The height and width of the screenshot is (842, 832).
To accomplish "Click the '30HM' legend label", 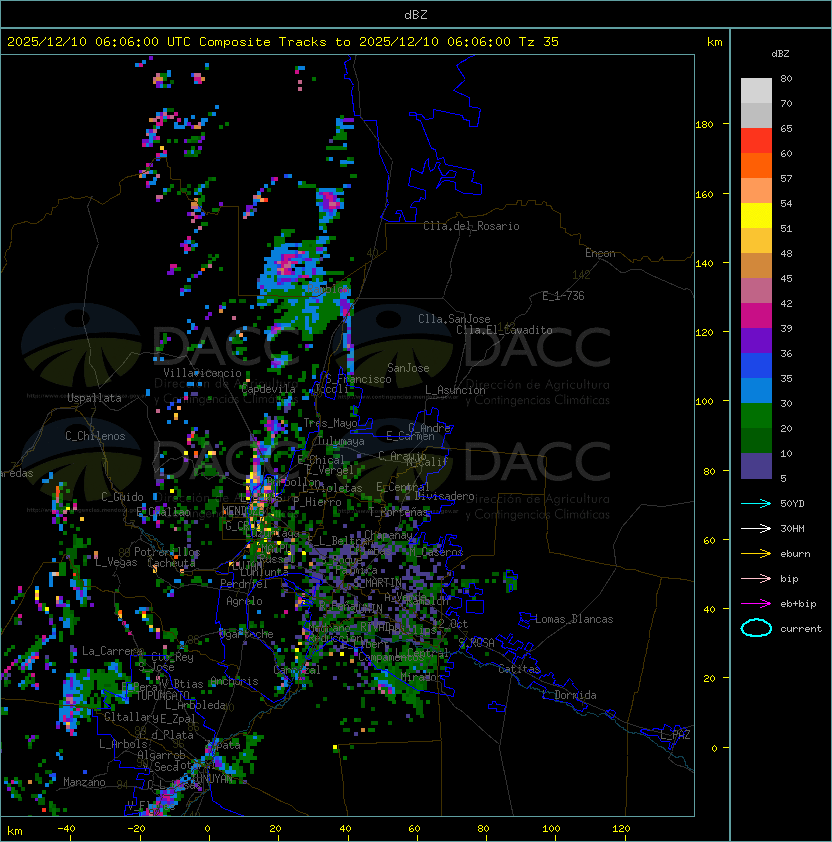I will click(792, 529).
